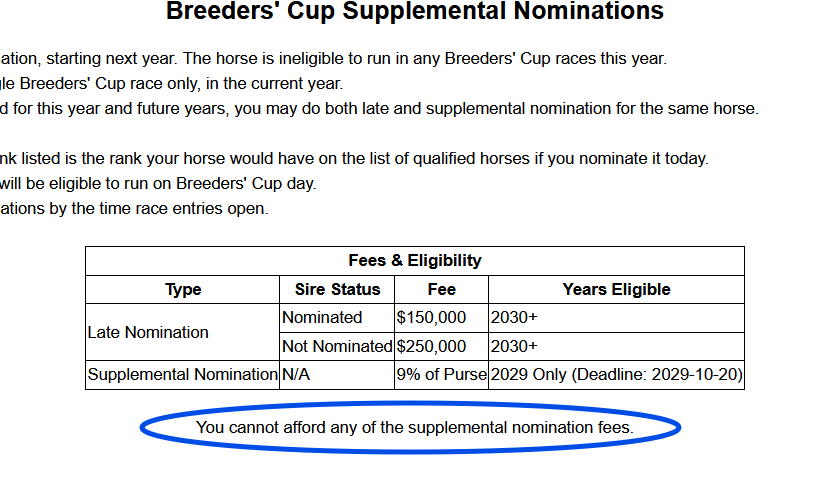Select the Not Nominated sire status cell
Image resolution: width=838 pixels, height=487 pixels.
pos(337,346)
